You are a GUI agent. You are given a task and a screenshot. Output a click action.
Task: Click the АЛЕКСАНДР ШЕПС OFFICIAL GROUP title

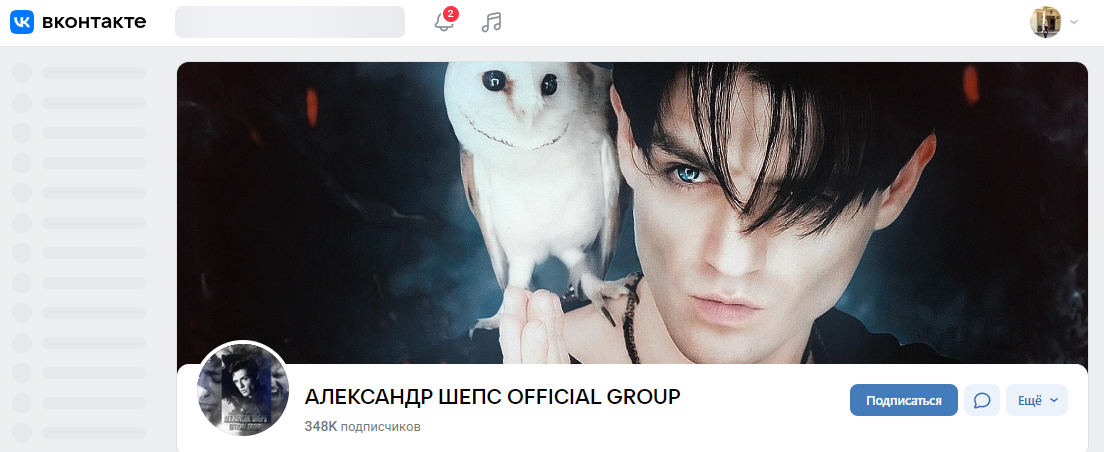(492, 397)
